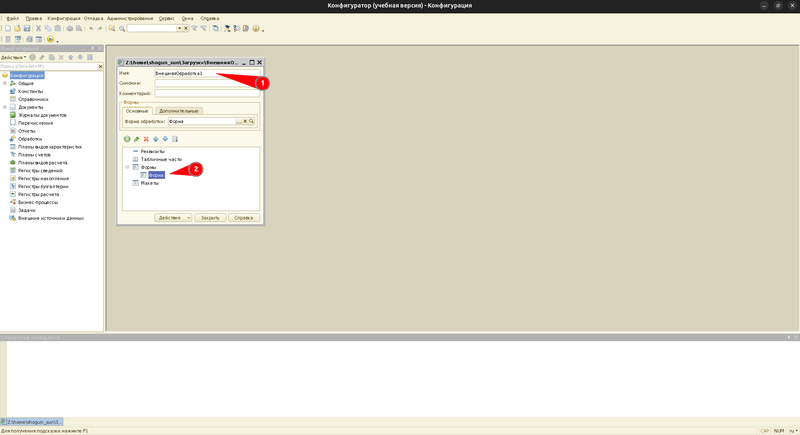This screenshot has height=435, width=800.
Task: Click the red delete cross in the dialog toolbar
Action: [146, 139]
